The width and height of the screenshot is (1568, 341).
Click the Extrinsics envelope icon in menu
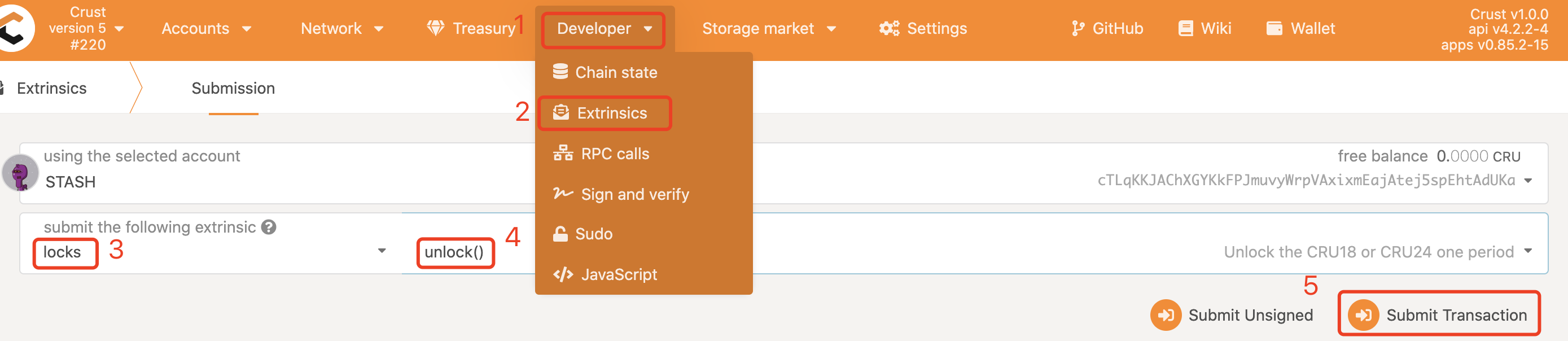click(x=560, y=113)
